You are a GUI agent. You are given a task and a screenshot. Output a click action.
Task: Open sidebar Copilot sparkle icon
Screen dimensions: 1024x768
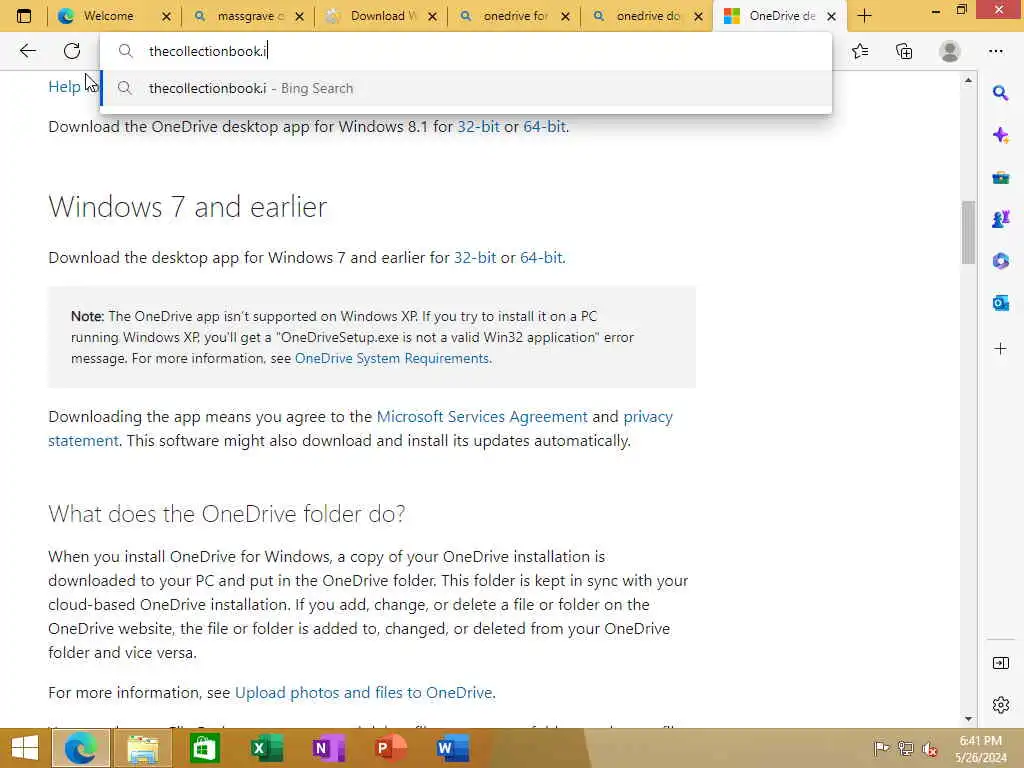(x=1000, y=135)
